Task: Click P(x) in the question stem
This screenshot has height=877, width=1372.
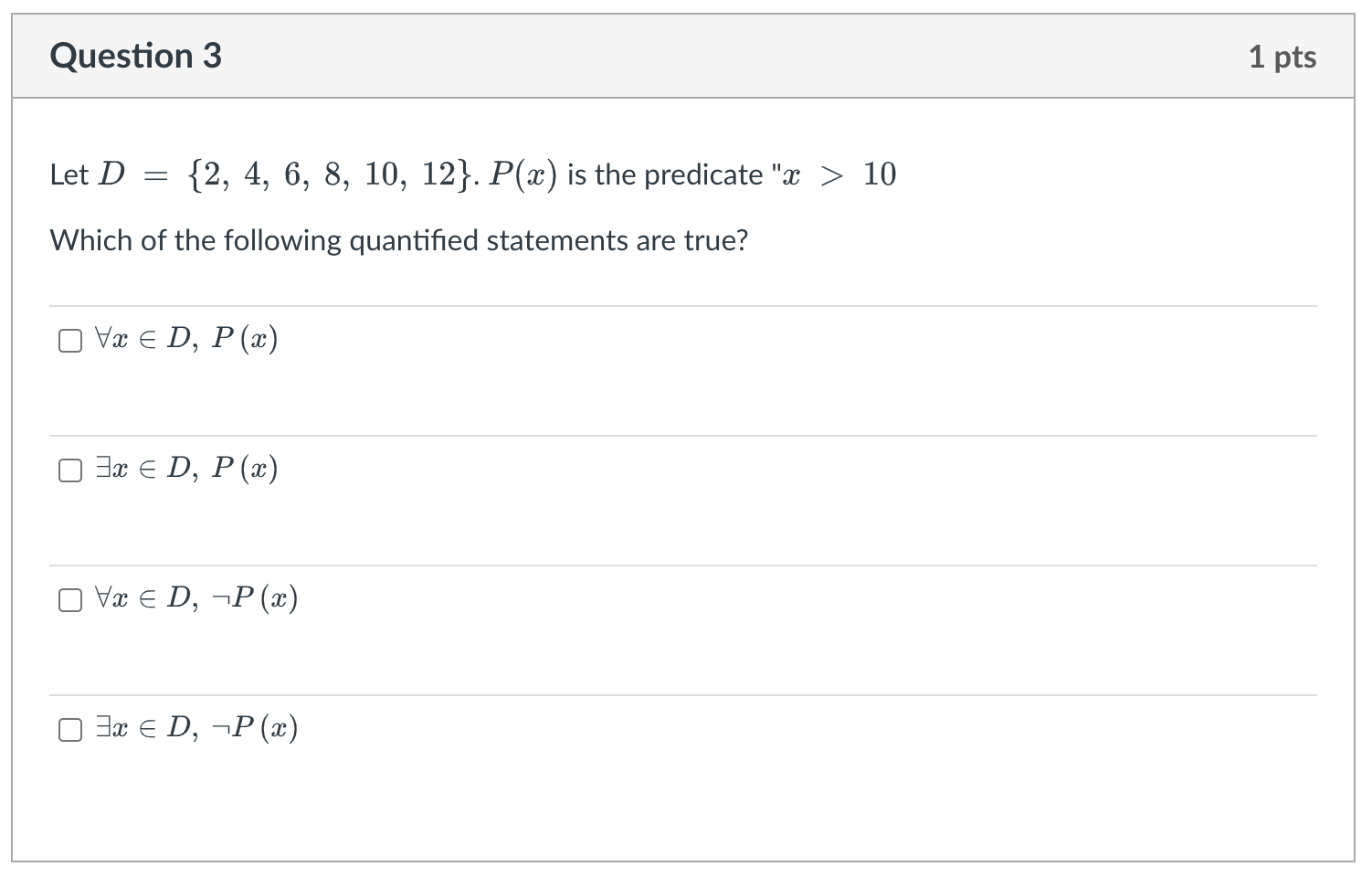Action: [x=522, y=174]
